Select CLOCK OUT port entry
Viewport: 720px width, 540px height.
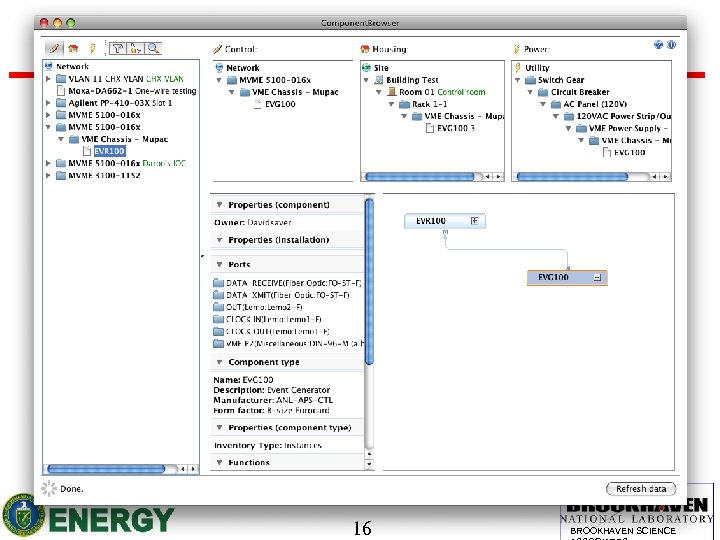pos(277,331)
